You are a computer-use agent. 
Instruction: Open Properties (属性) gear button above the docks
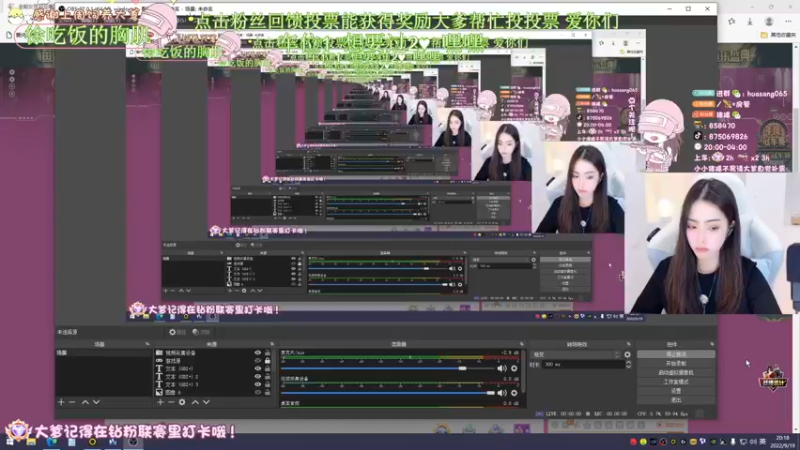point(178,332)
